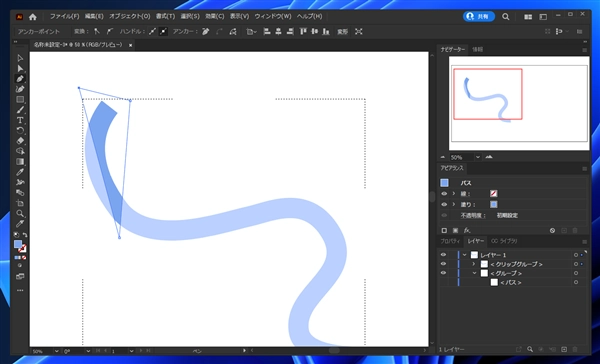Screen dimensions: 600x364
Task: Pick the Eraser tool
Action: tap(20, 141)
